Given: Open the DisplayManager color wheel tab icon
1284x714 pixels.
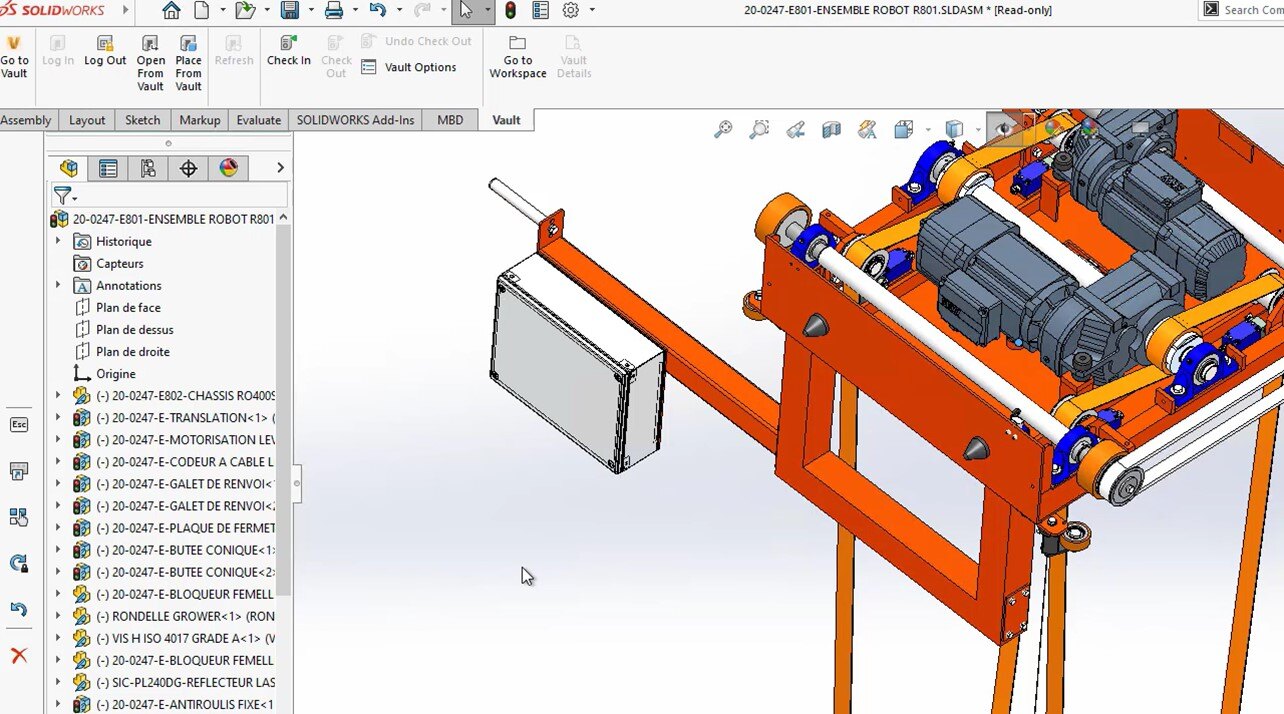Looking at the screenshot, I should point(229,168).
